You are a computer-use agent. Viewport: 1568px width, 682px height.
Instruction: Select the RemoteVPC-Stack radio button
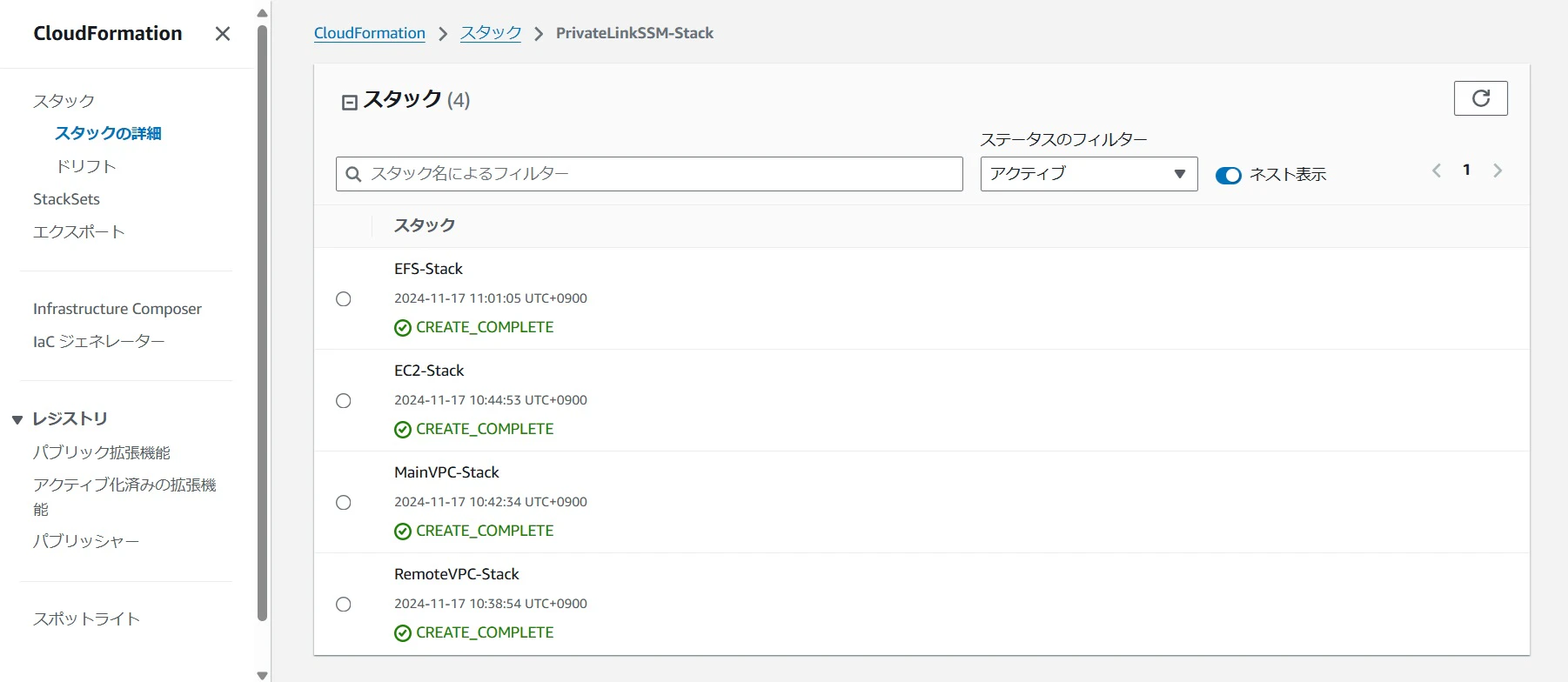pyautogui.click(x=344, y=605)
